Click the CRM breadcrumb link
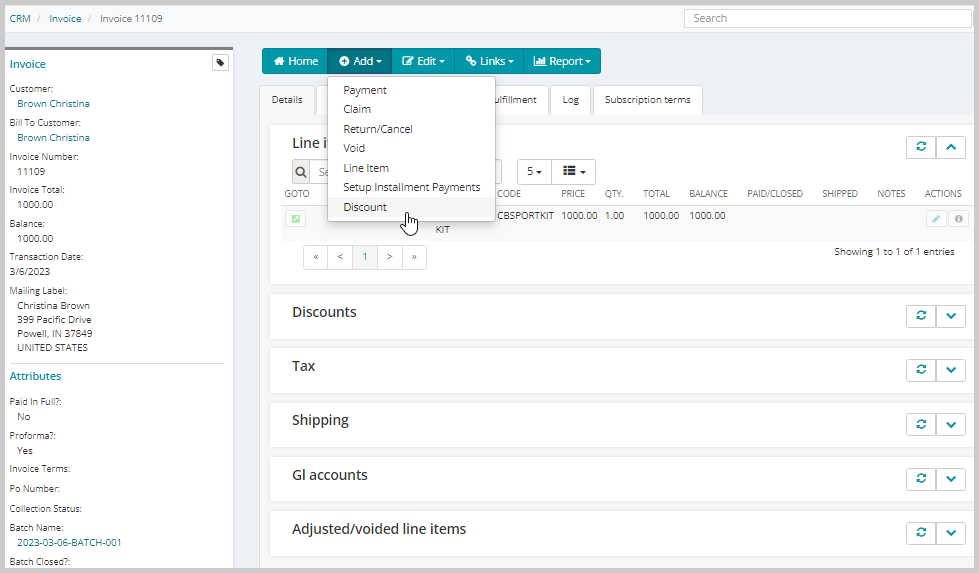979x573 pixels. click(20, 19)
